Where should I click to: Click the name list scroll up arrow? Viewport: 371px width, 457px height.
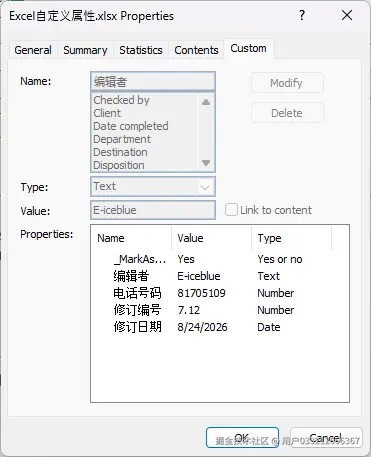point(206,102)
